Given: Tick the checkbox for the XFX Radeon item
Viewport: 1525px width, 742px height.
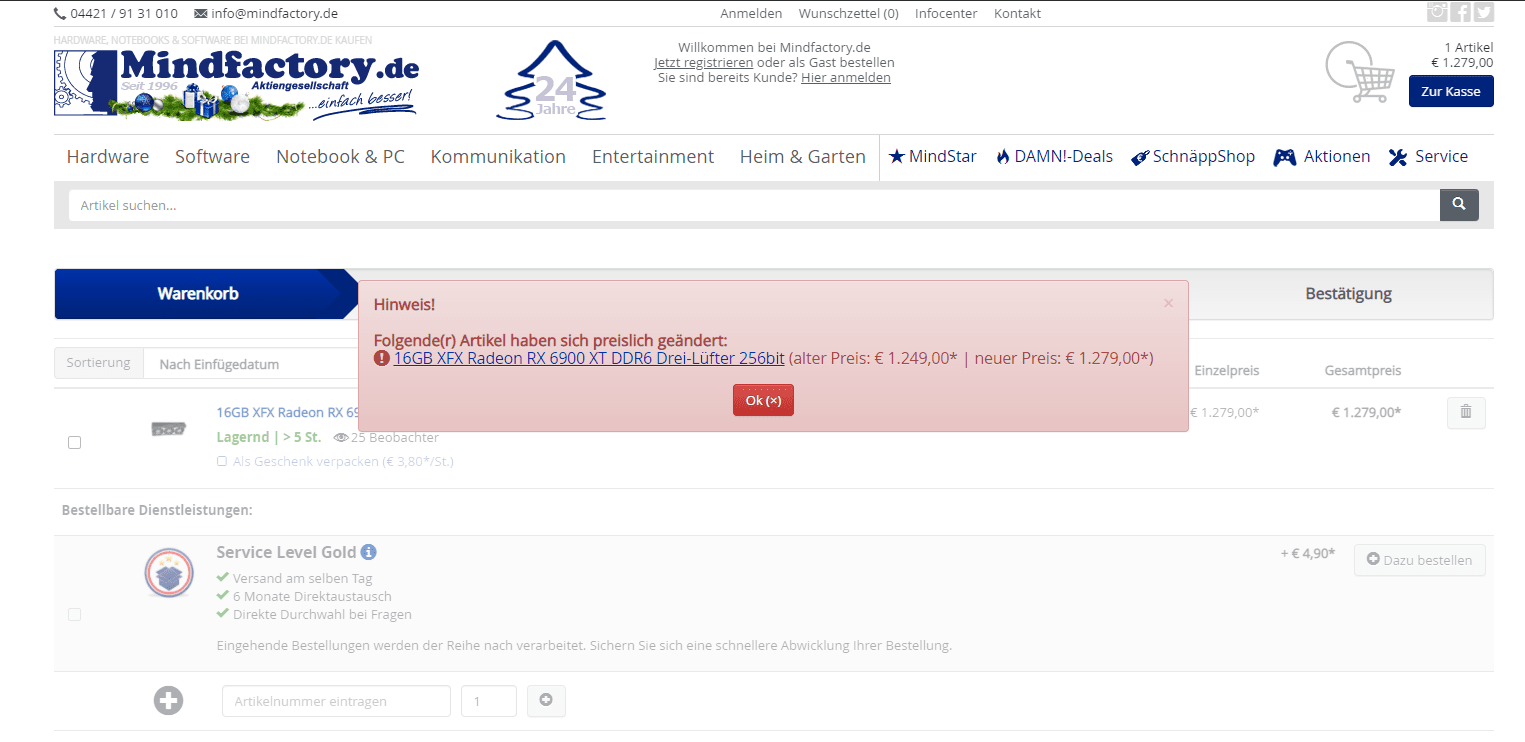Looking at the screenshot, I should click(74, 442).
